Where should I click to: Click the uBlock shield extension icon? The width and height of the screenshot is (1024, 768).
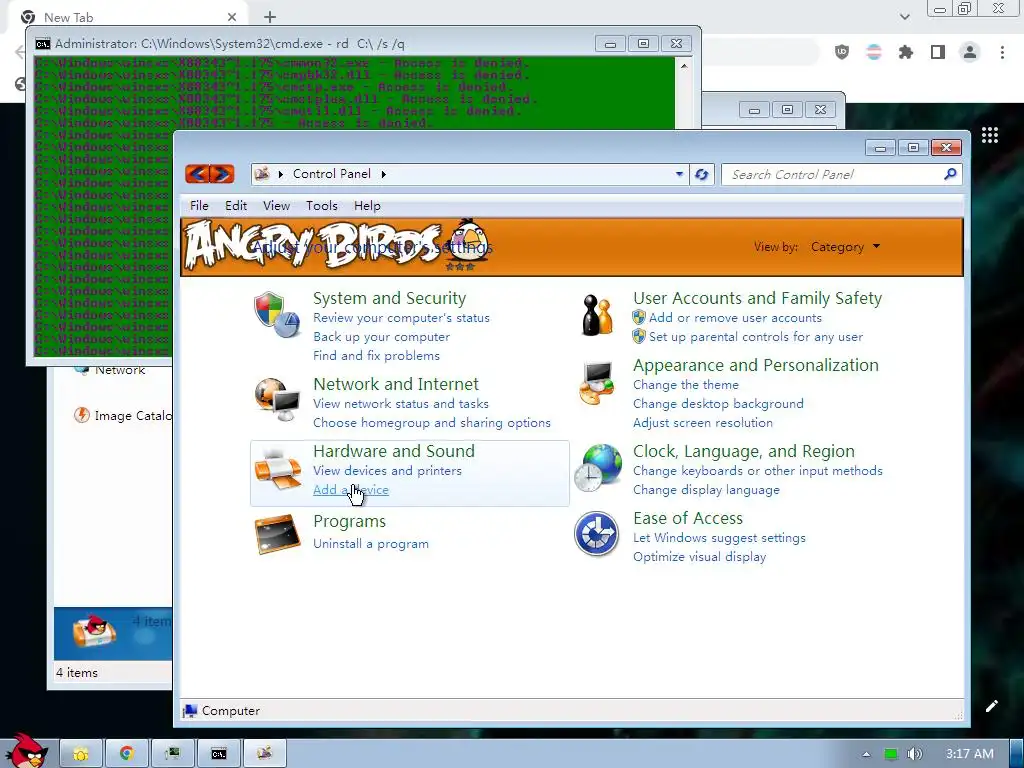pyautogui.click(x=842, y=52)
